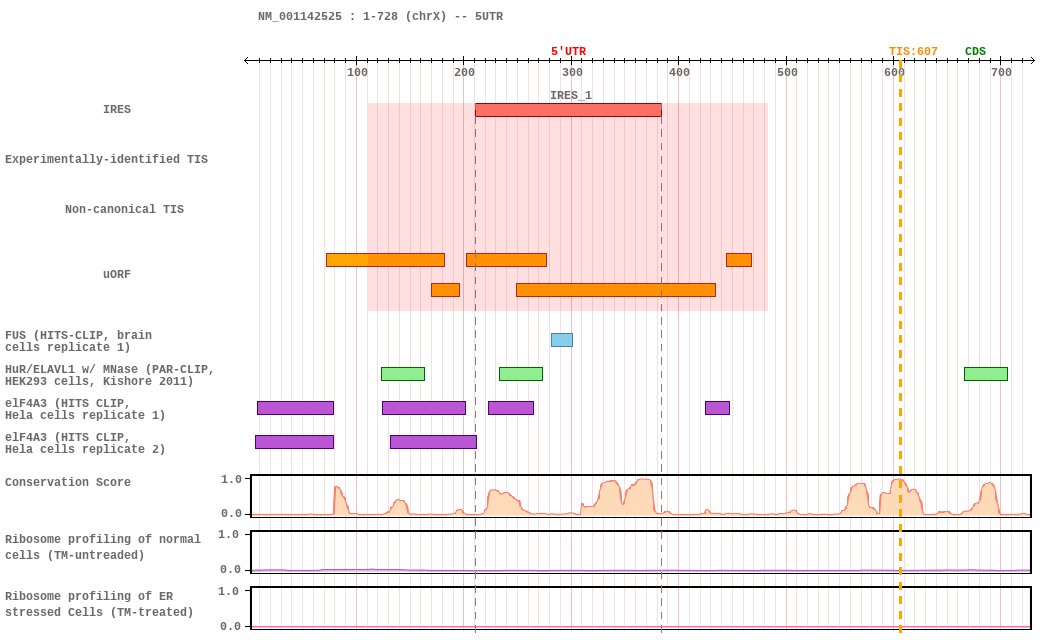Click the blue FUS binding site box

point(562,340)
